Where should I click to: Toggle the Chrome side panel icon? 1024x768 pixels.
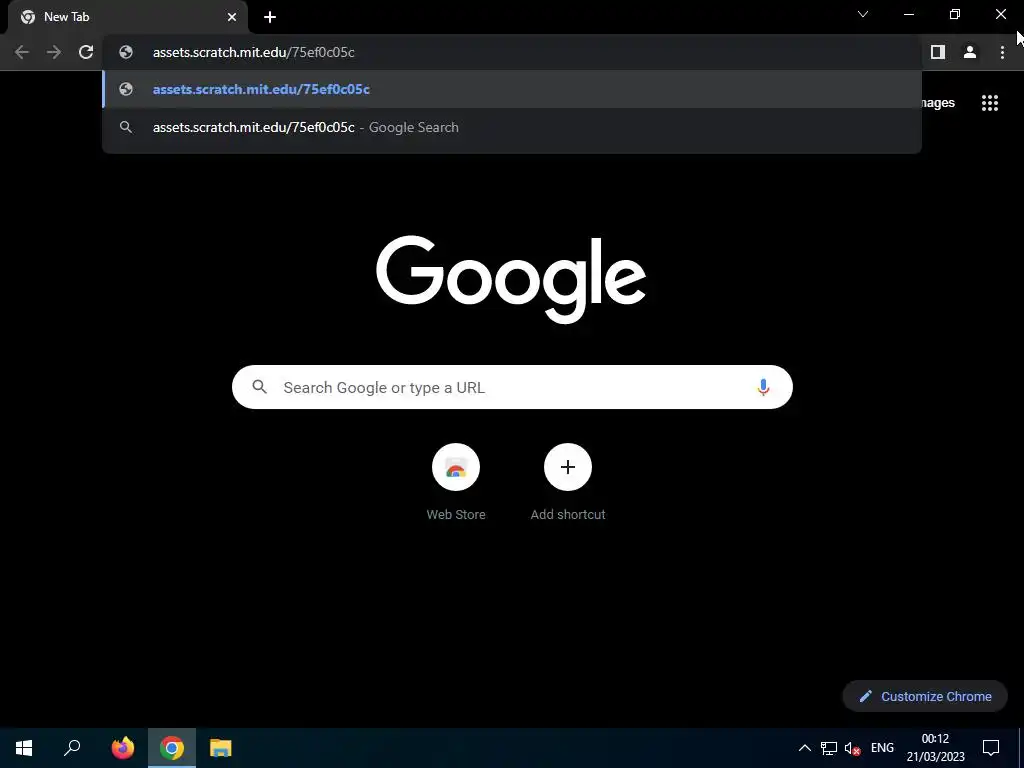pos(938,52)
